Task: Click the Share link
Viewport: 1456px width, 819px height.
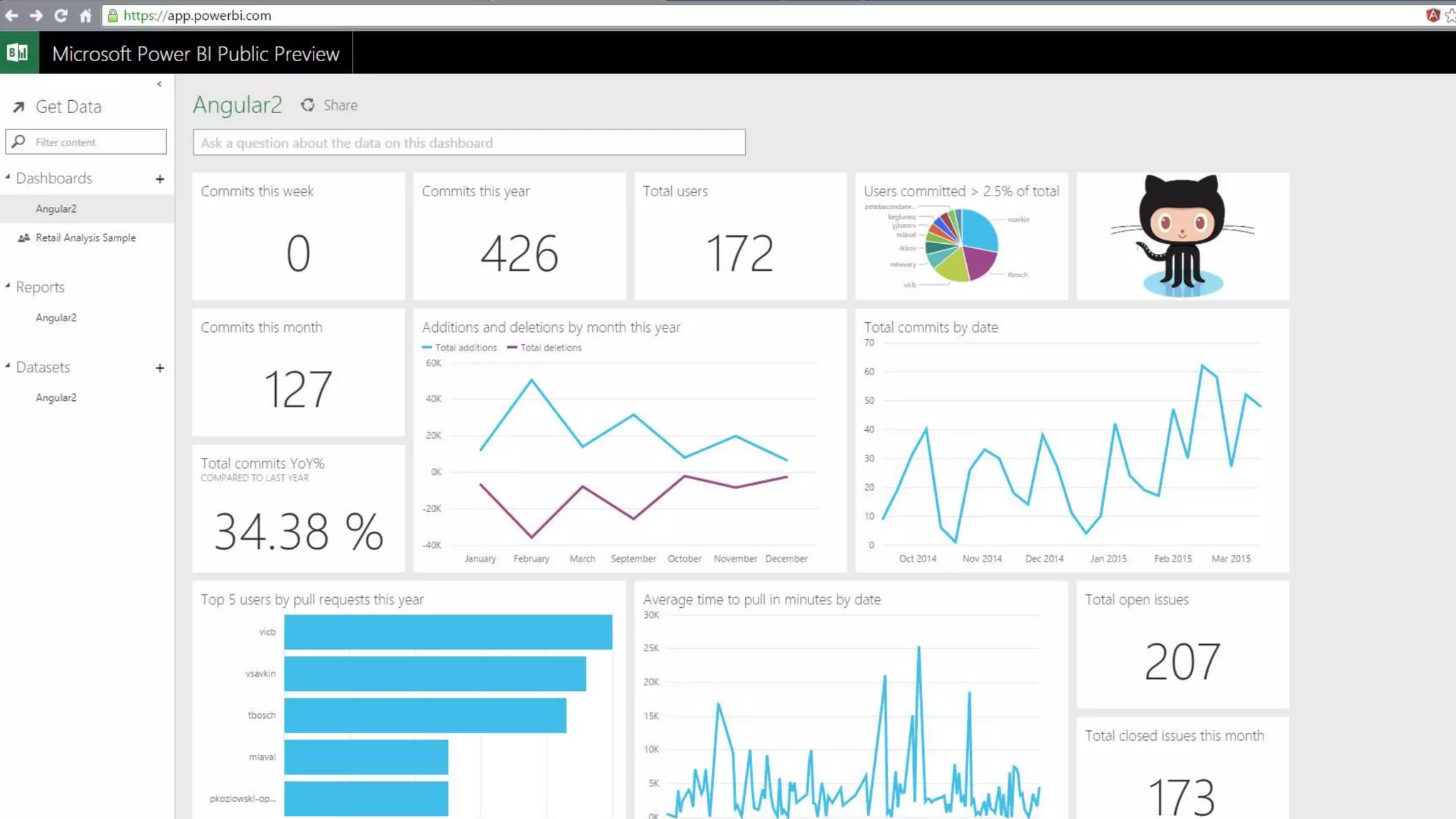Action: [340, 105]
